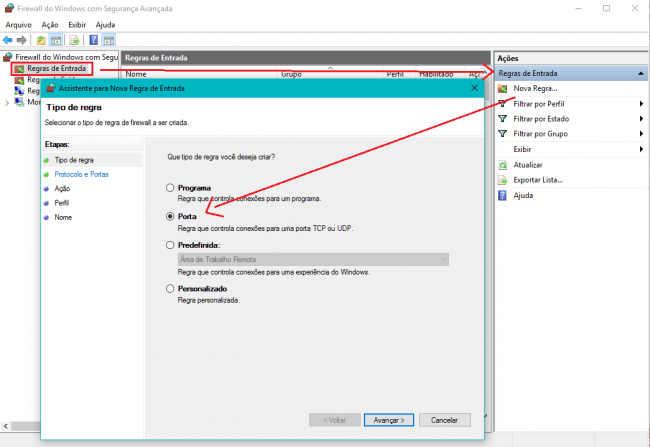Click the Export List toolbar icon
Screen dimensions: 650x447
(74, 40)
